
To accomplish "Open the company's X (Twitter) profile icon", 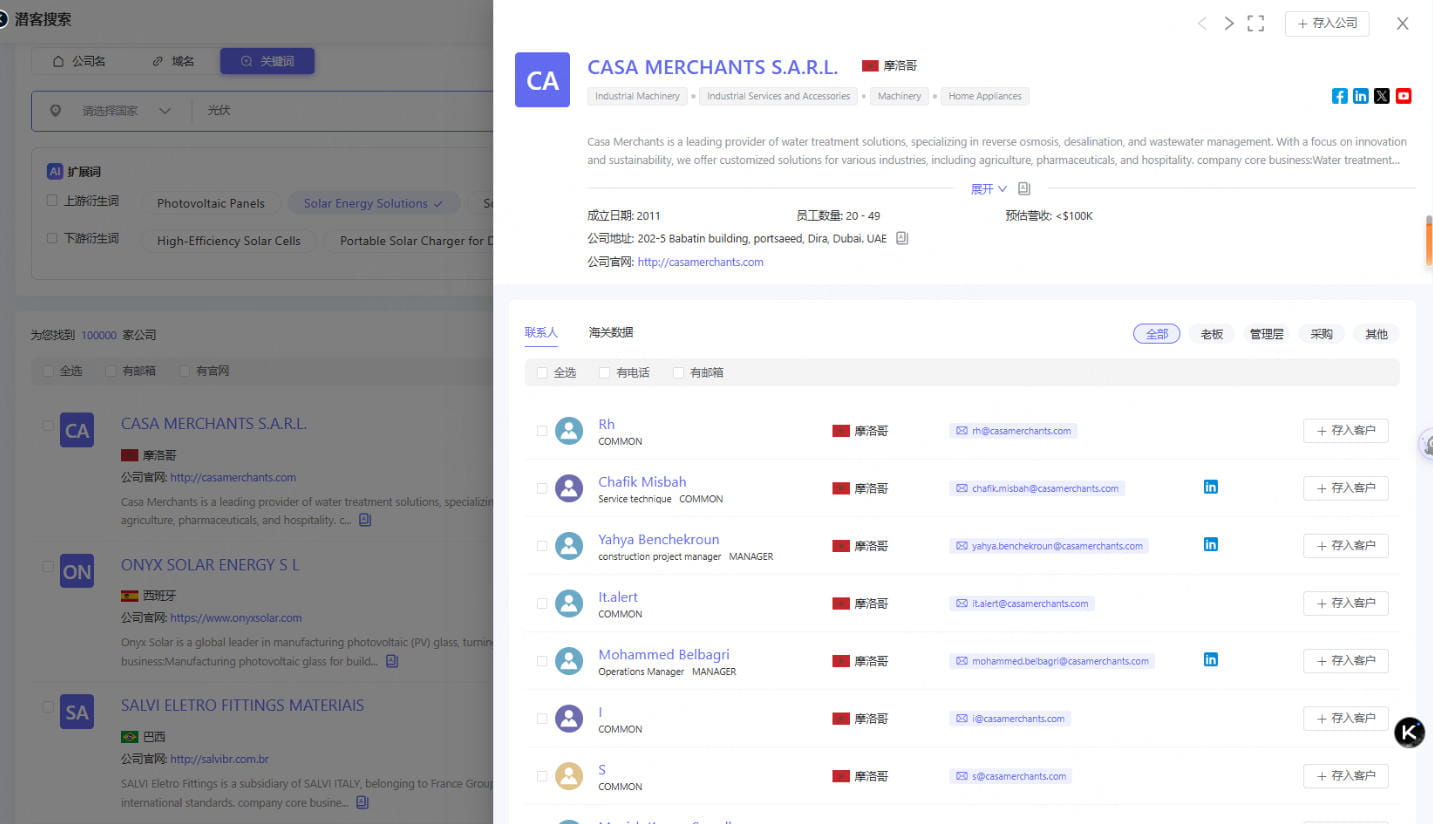I will click(1382, 96).
